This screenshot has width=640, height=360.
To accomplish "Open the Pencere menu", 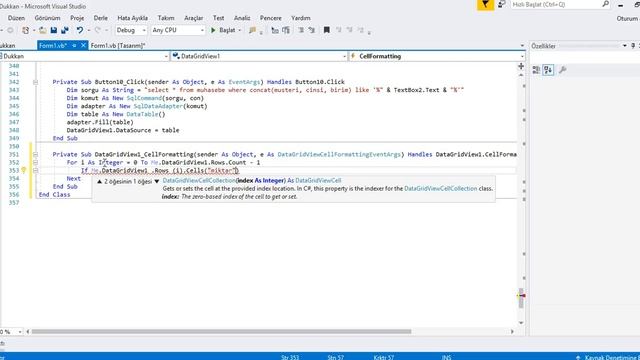I will click(x=271, y=18).
